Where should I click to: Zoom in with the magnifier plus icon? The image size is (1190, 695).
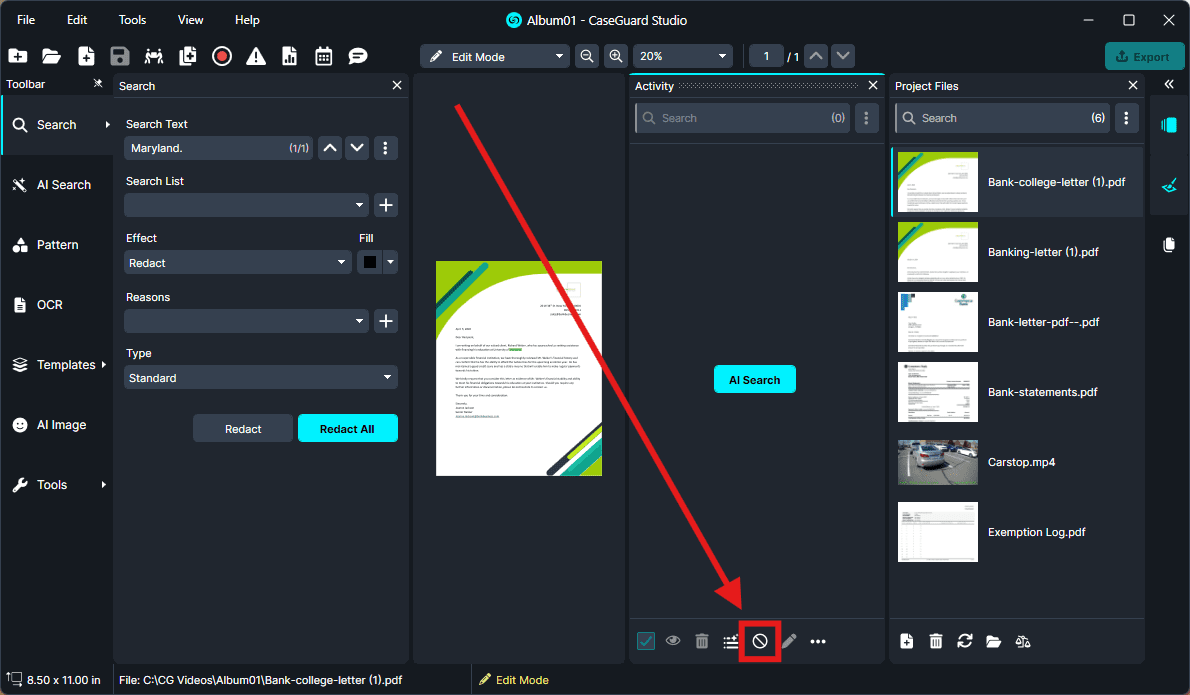pos(616,57)
